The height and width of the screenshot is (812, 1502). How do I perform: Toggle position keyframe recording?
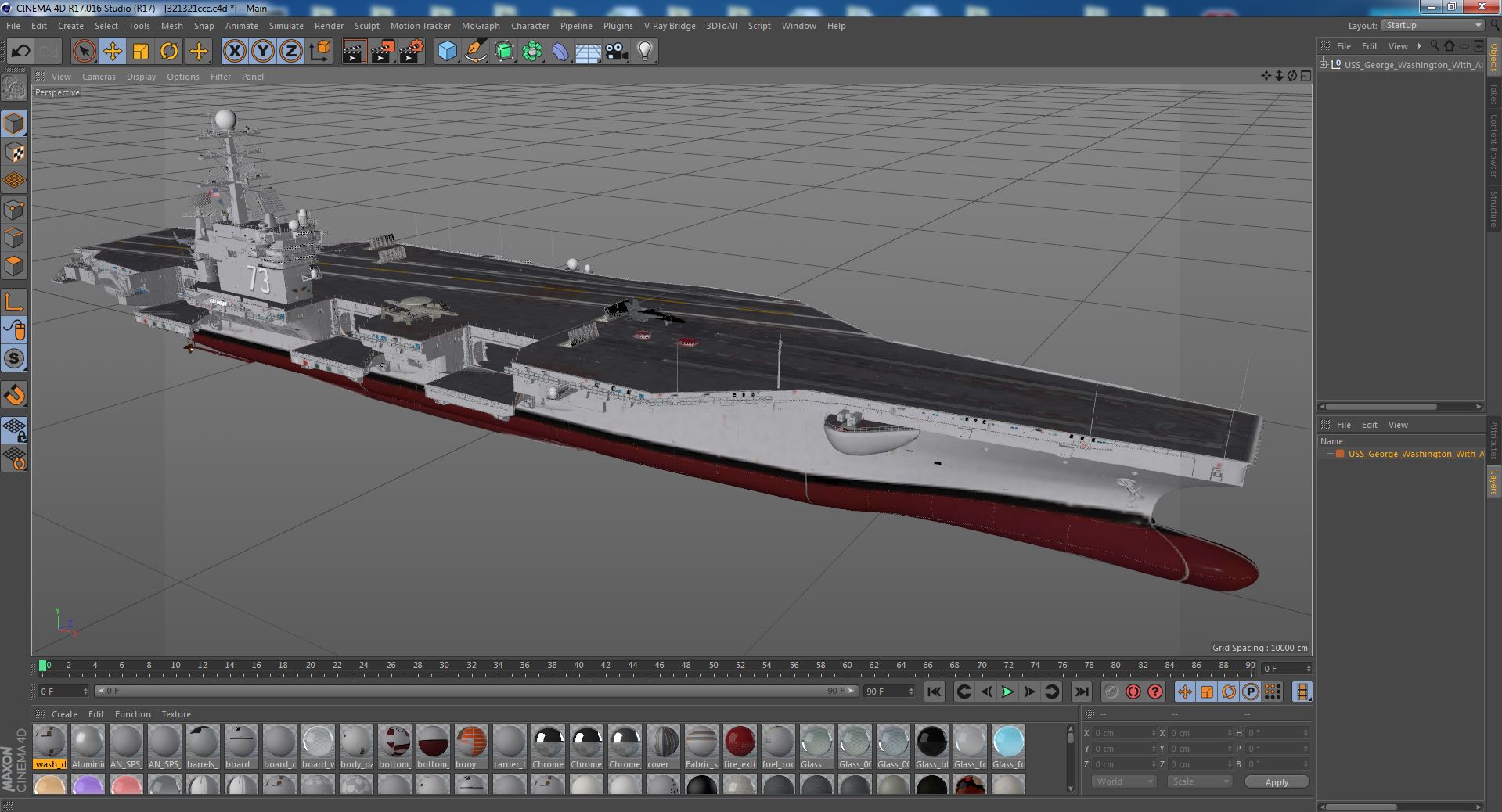(x=1185, y=692)
